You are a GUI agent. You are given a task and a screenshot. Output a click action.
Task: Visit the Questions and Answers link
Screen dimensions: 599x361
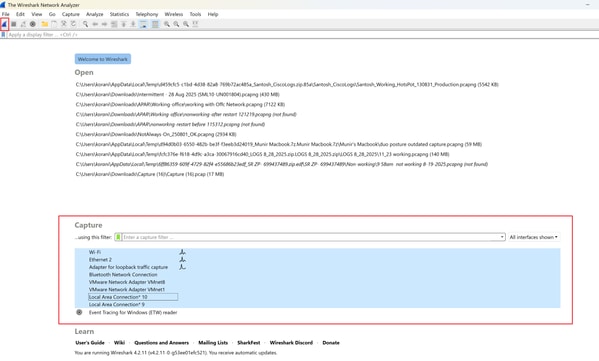161,343
